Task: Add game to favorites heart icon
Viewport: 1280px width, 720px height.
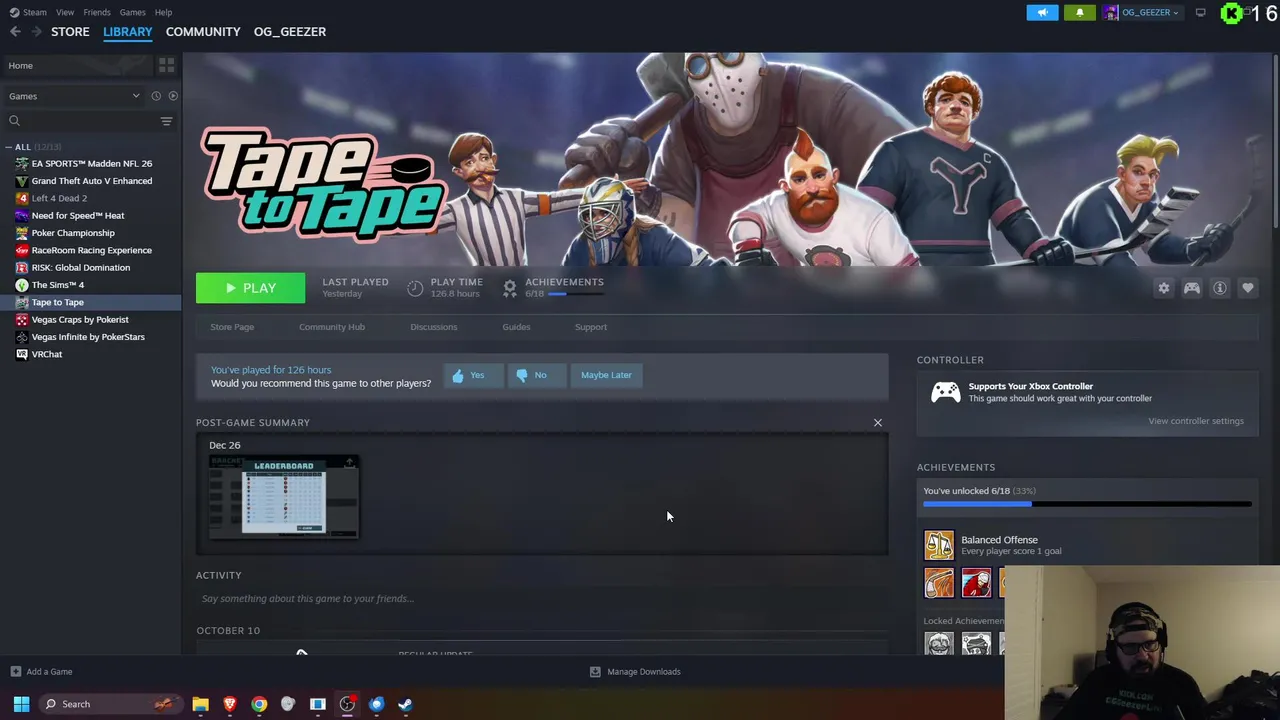Action: (x=1247, y=288)
